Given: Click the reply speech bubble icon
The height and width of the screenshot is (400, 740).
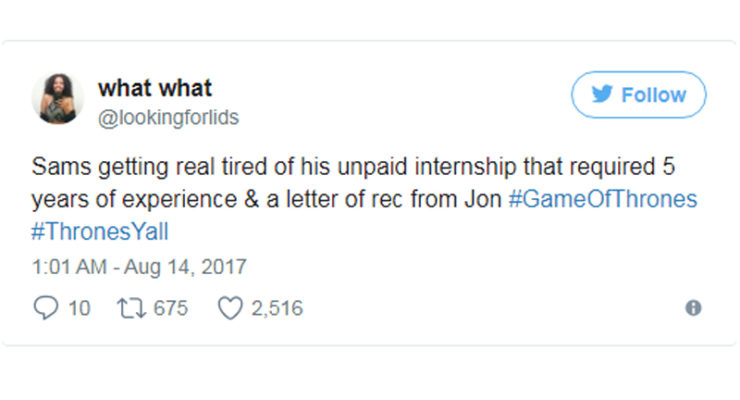Looking at the screenshot, I should click(x=46, y=309).
